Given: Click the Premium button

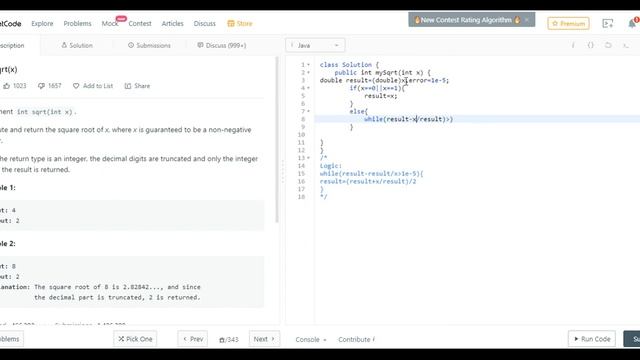Looking at the screenshot, I should pyautogui.click(x=568, y=23).
